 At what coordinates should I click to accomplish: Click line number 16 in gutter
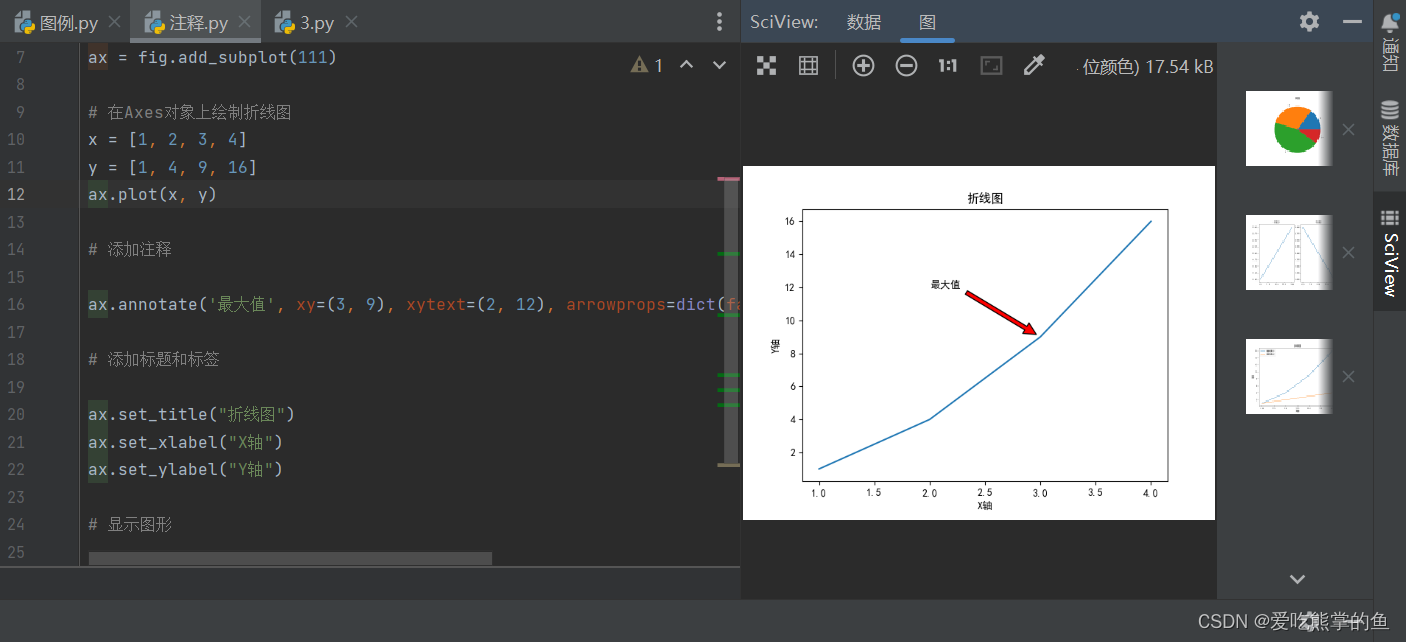coord(17,304)
